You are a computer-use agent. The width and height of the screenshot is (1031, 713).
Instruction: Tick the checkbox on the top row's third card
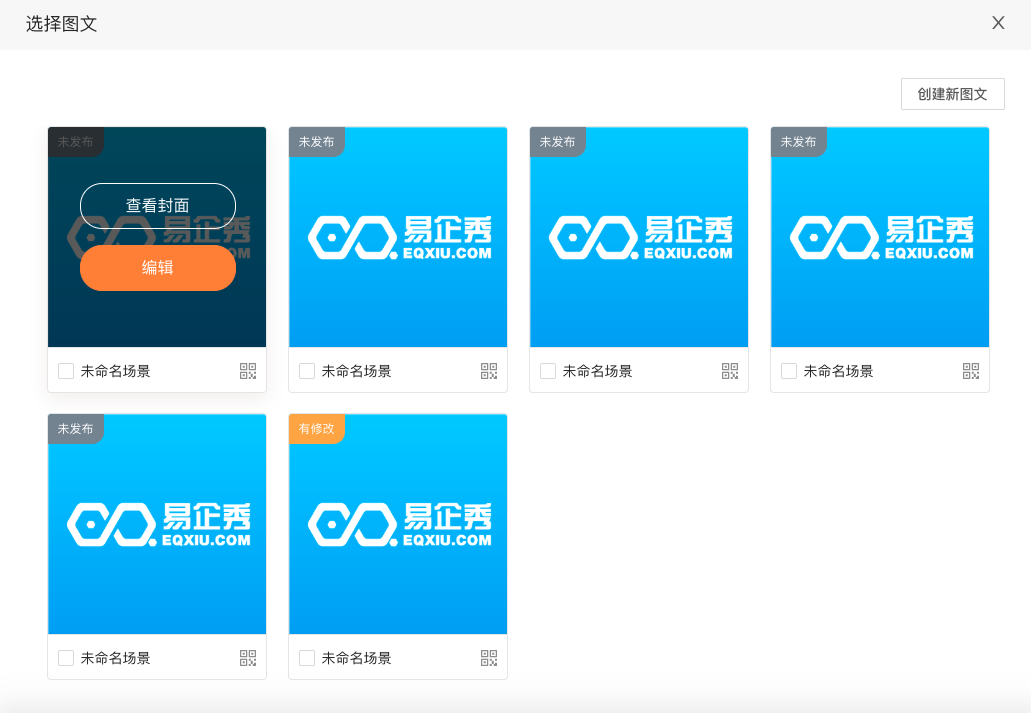pyautogui.click(x=548, y=371)
